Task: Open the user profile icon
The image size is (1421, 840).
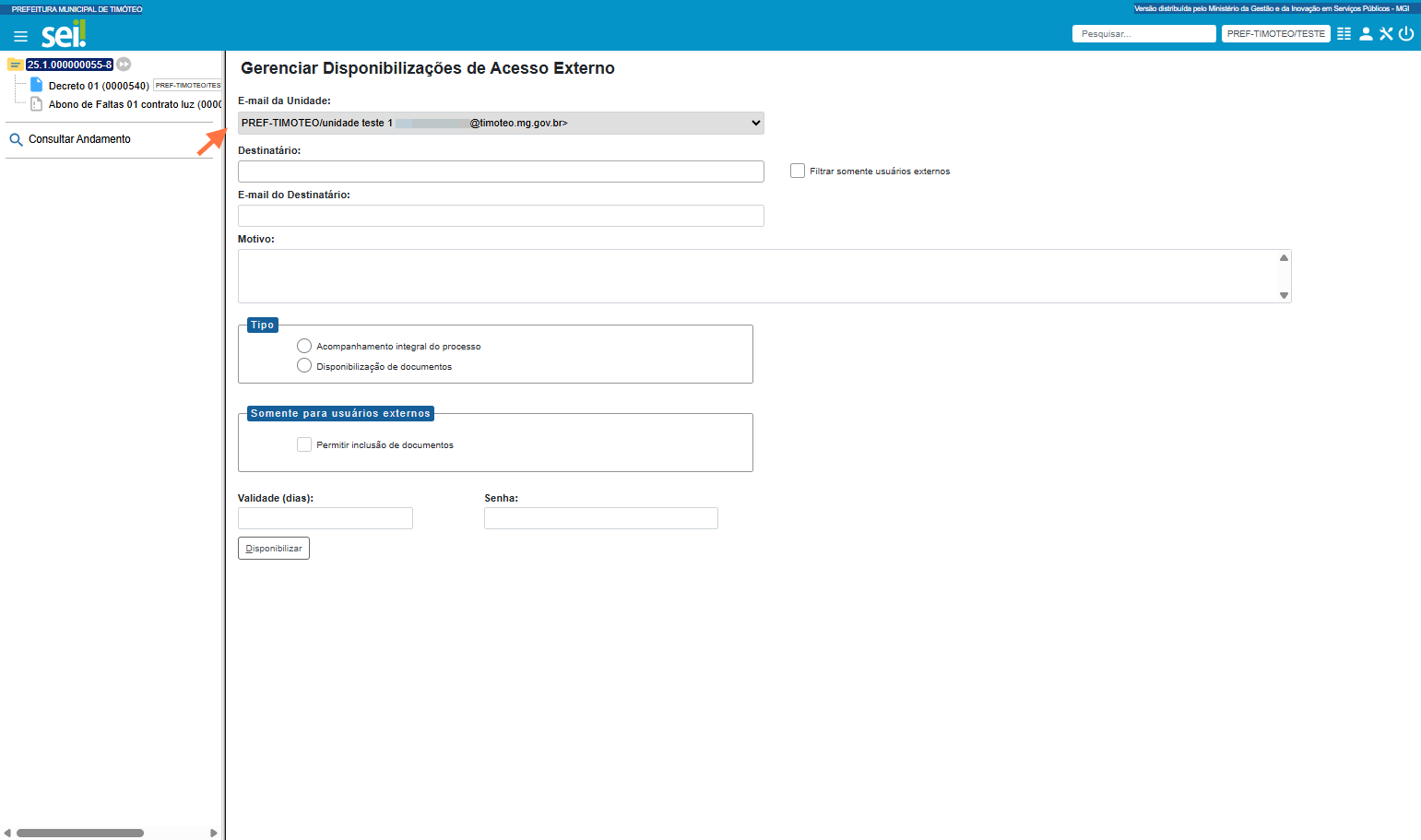Action: coord(1366,33)
